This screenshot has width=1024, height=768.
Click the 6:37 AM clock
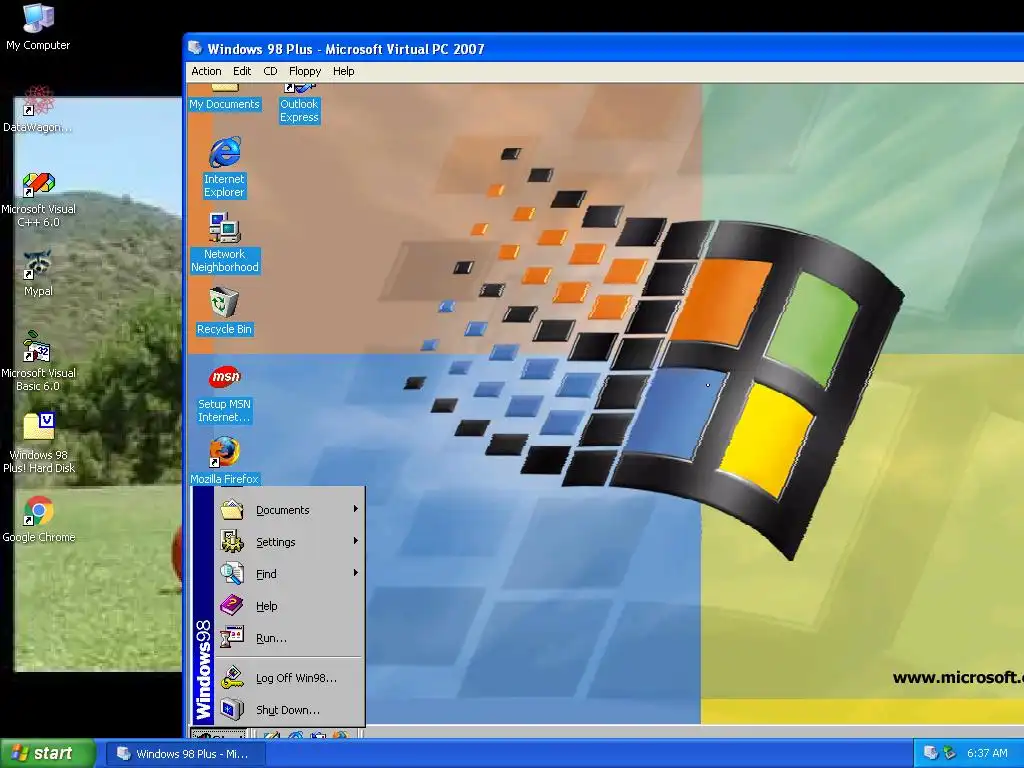pos(987,753)
